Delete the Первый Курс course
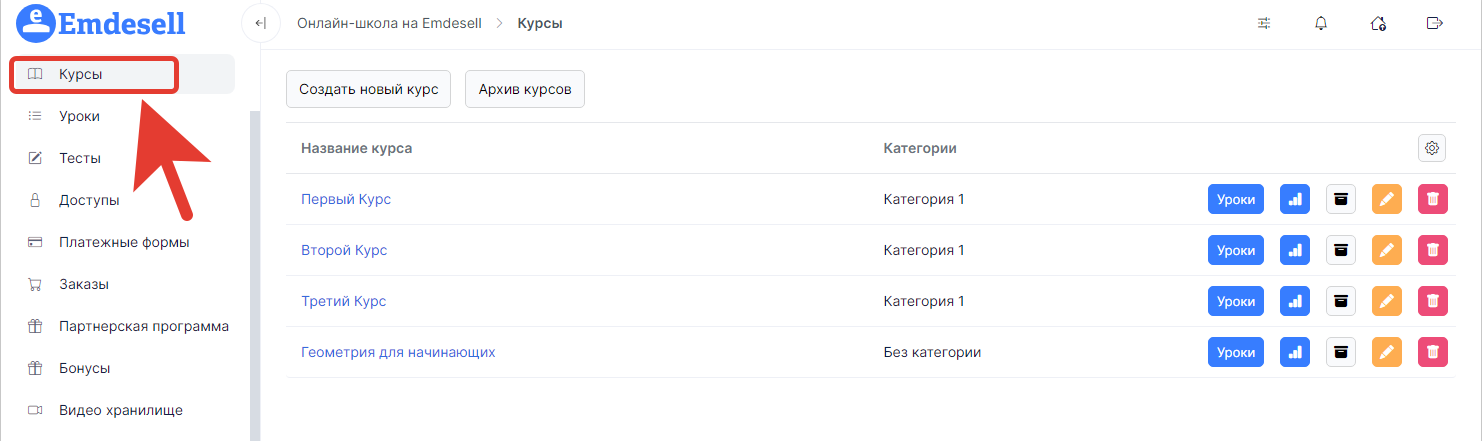 coord(1432,199)
